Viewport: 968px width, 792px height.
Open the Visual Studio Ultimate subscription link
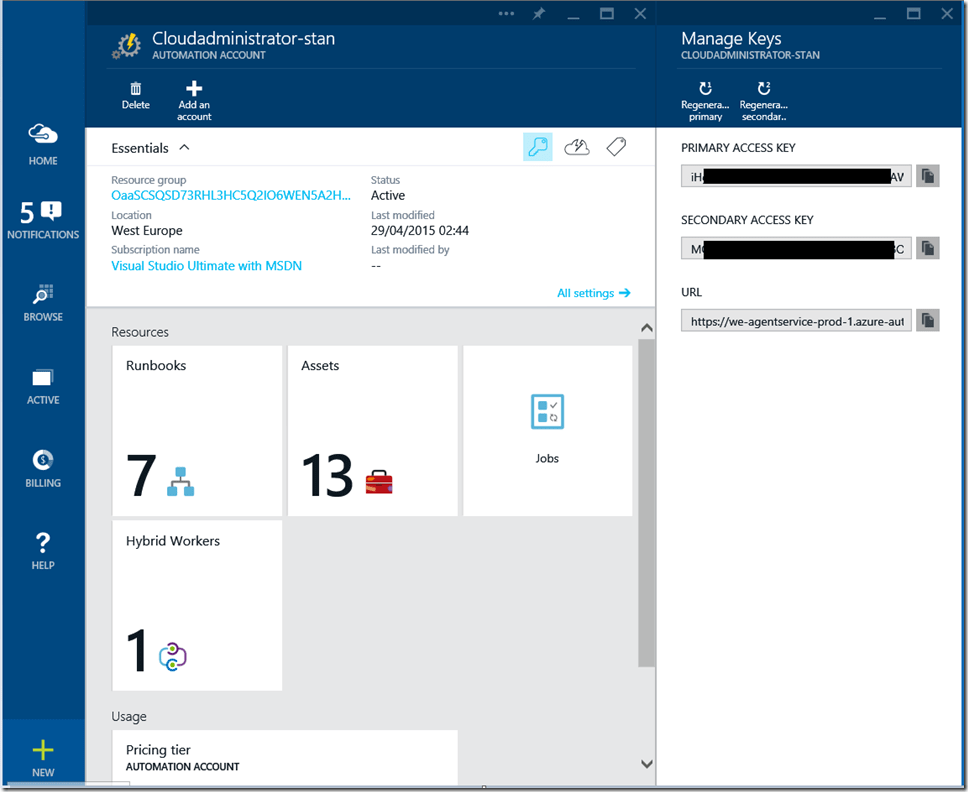[x=206, y=266]
